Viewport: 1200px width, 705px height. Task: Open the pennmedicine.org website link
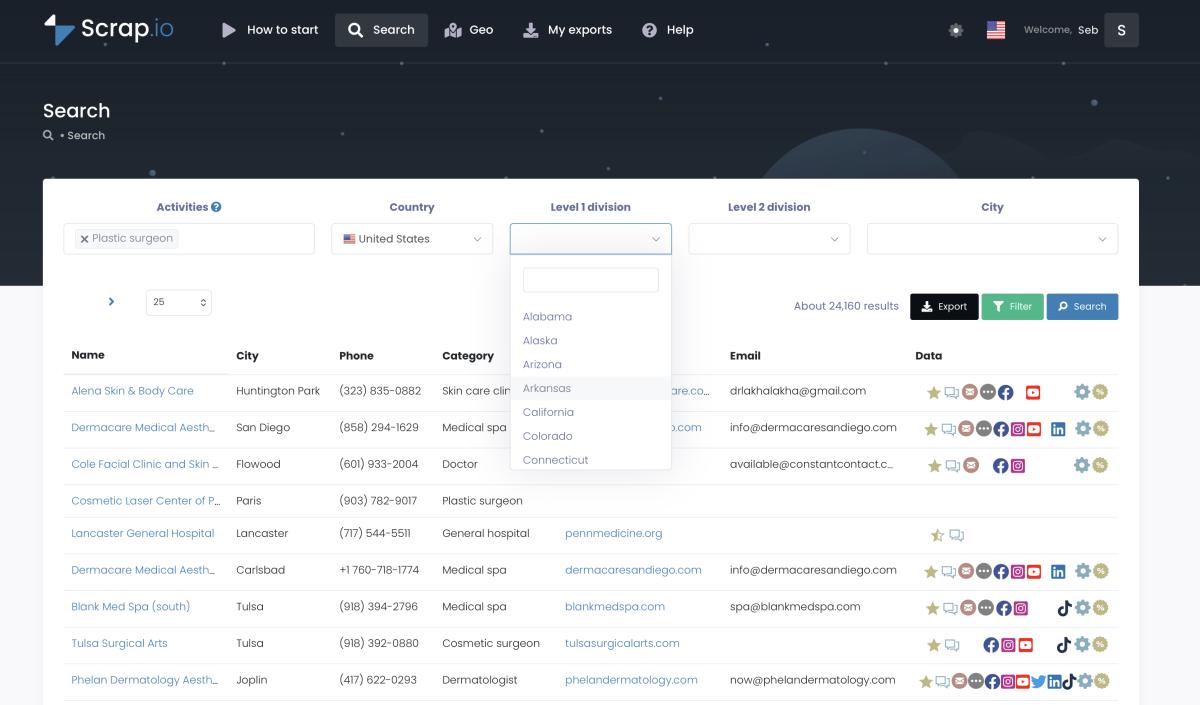point(613,534)
